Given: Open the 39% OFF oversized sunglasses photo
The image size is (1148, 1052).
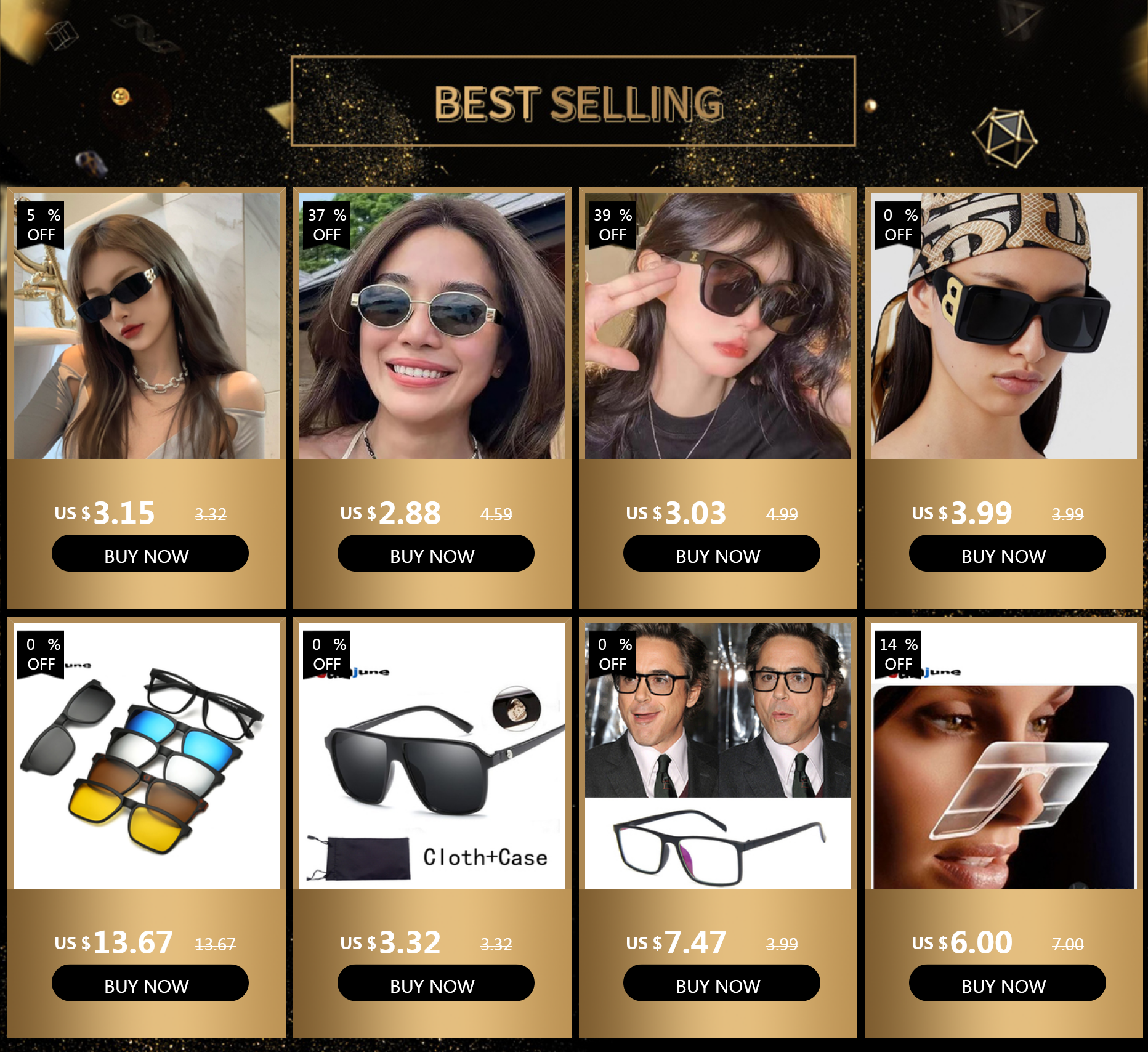Looking at the screenshot, I should [718, 326].
